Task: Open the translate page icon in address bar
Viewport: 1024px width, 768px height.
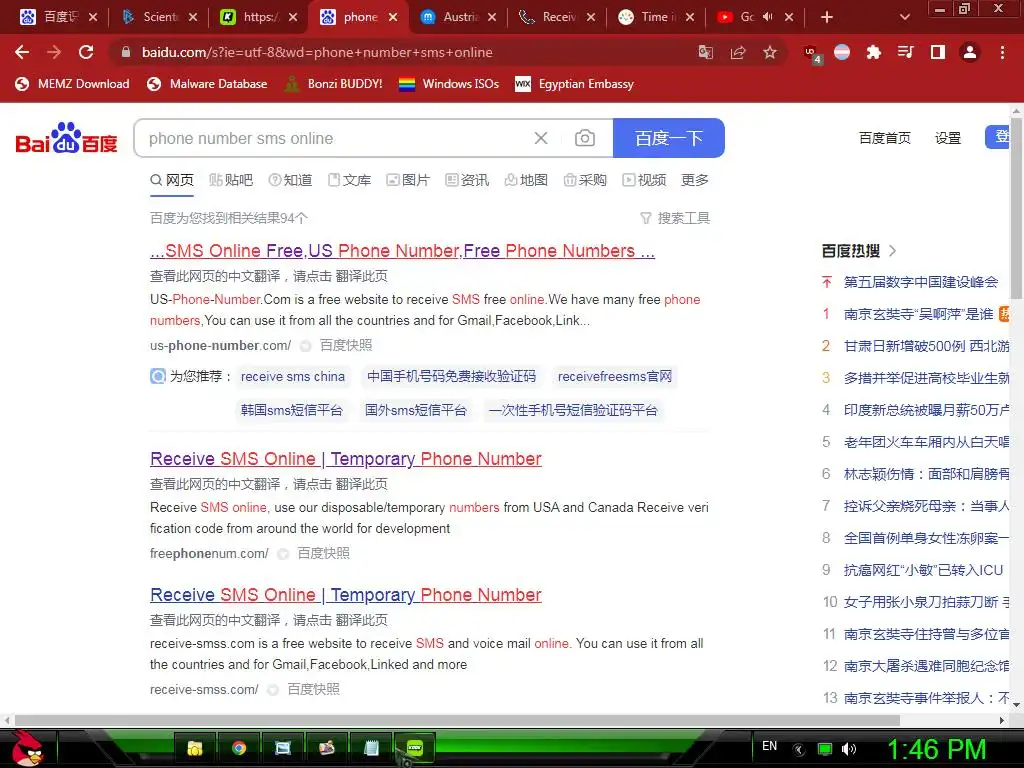Action: [705, 52]
